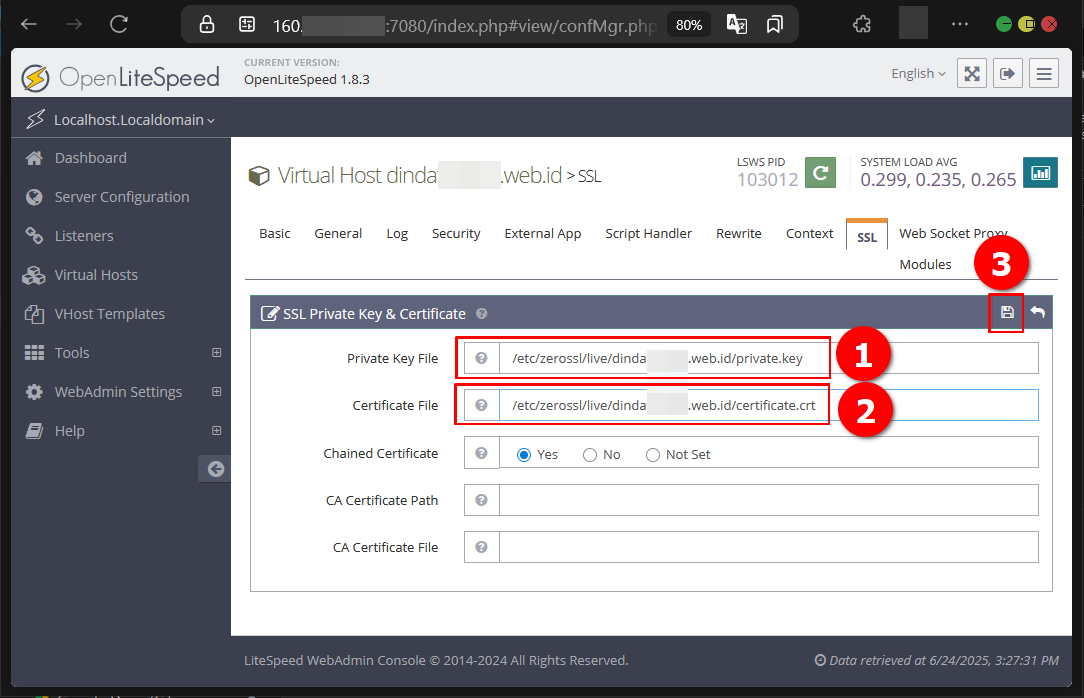Switch to the Log tab
1084x698 pixels.
tap(397, 234)
